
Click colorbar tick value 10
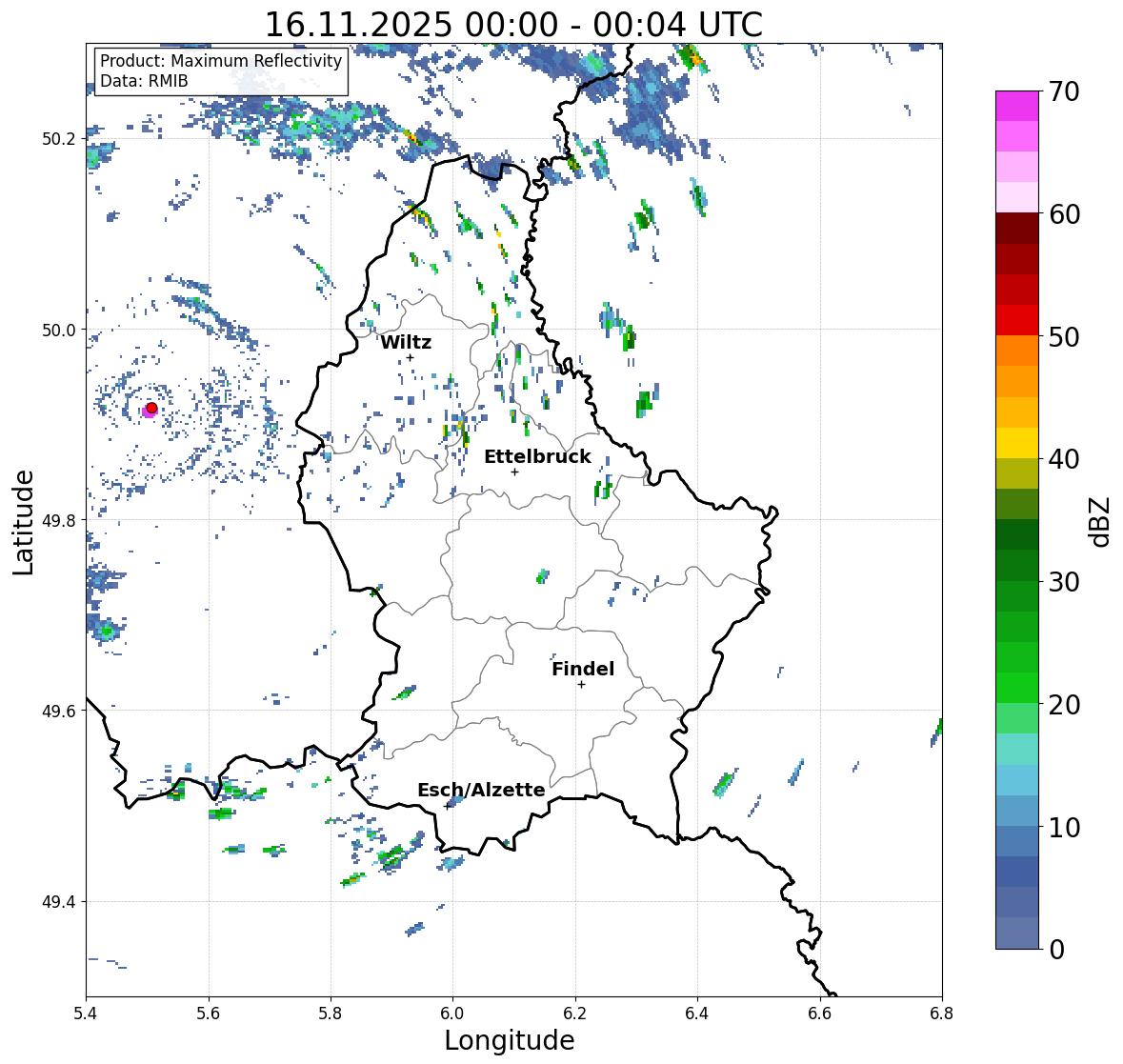pos(1064,827)
